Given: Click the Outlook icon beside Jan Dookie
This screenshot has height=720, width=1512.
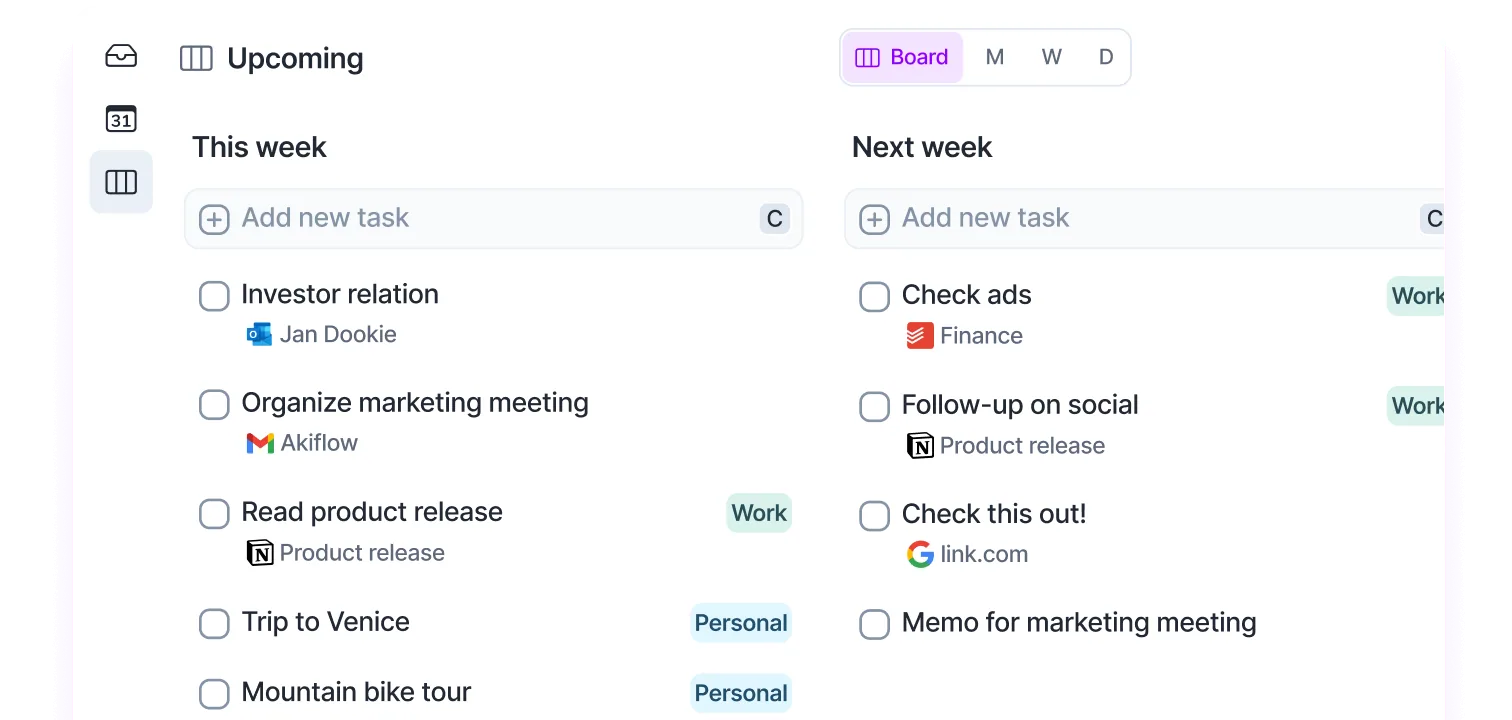Looking at the screenshot, I should pyautogui.click(x=259, y=334).
